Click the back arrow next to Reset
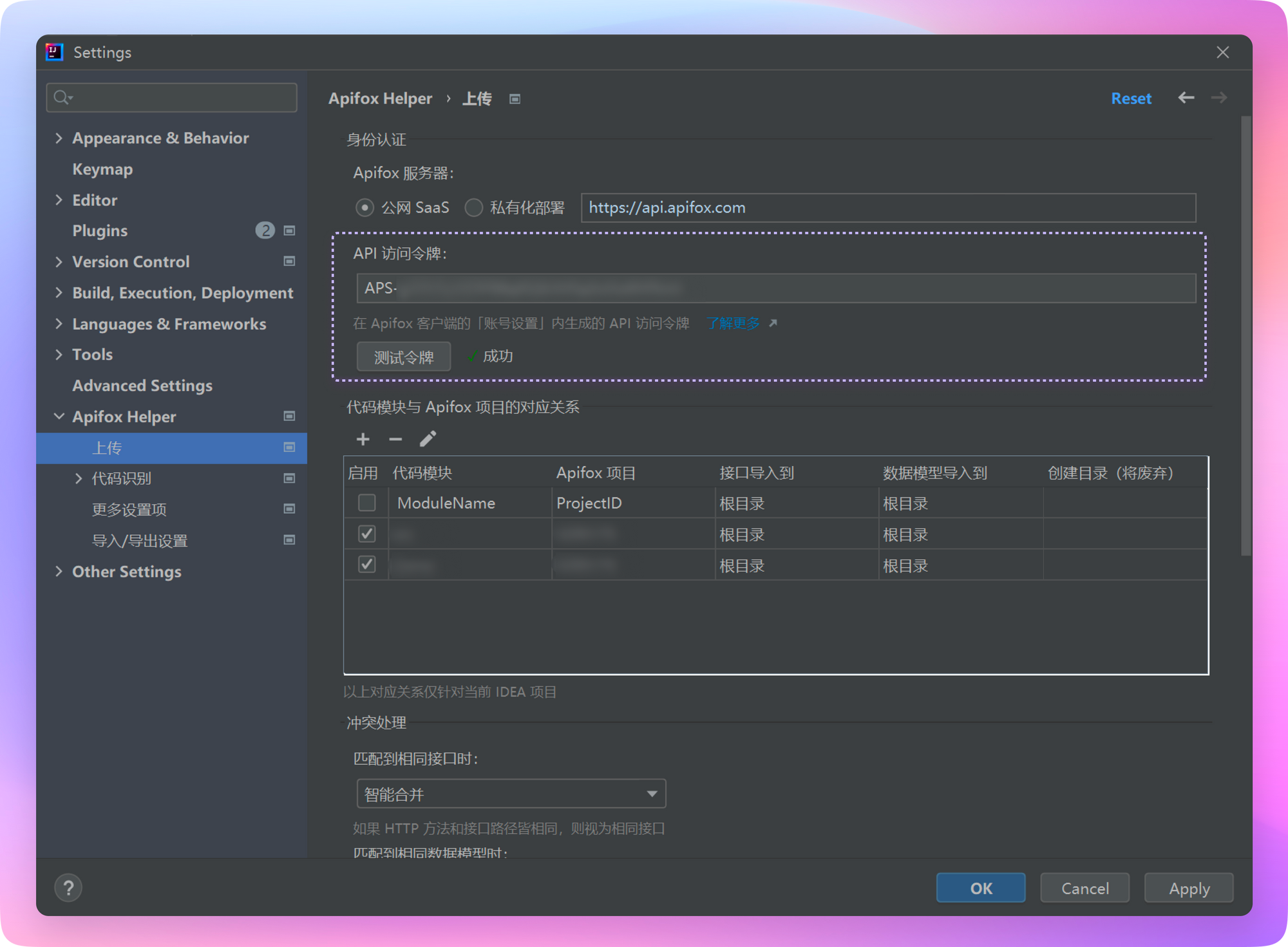This screenshot has height=947, width=1288. click(1186, 98)
